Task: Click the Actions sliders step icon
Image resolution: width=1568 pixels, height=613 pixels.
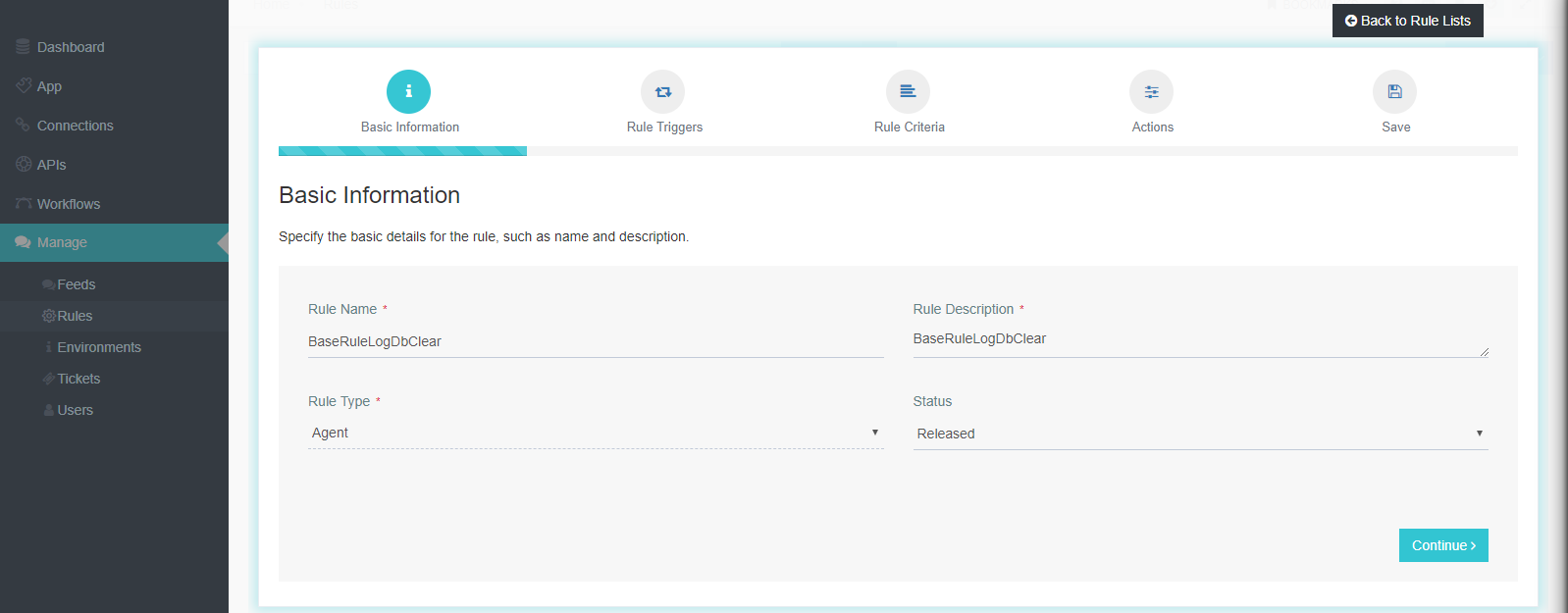Action: (x=1151, y=91)
